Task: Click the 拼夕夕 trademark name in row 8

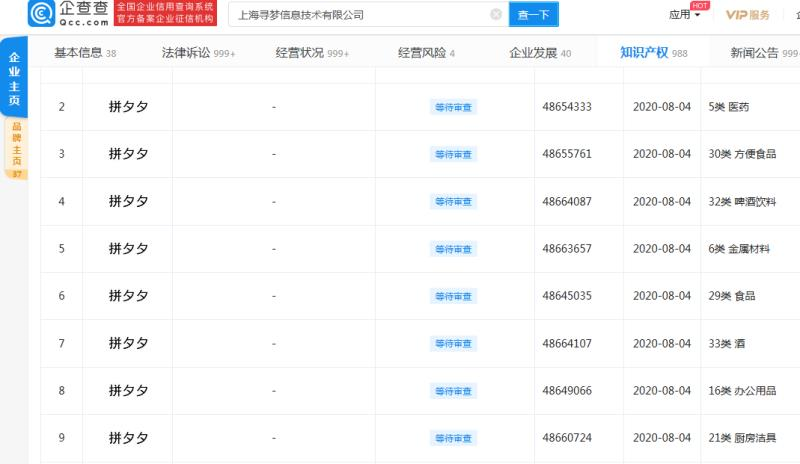Action: (128, 390)
